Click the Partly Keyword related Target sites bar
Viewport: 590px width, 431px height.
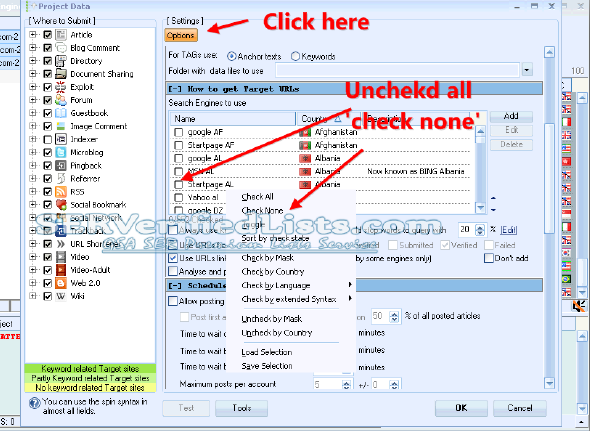pyautogui.click(x=90, y=378)
